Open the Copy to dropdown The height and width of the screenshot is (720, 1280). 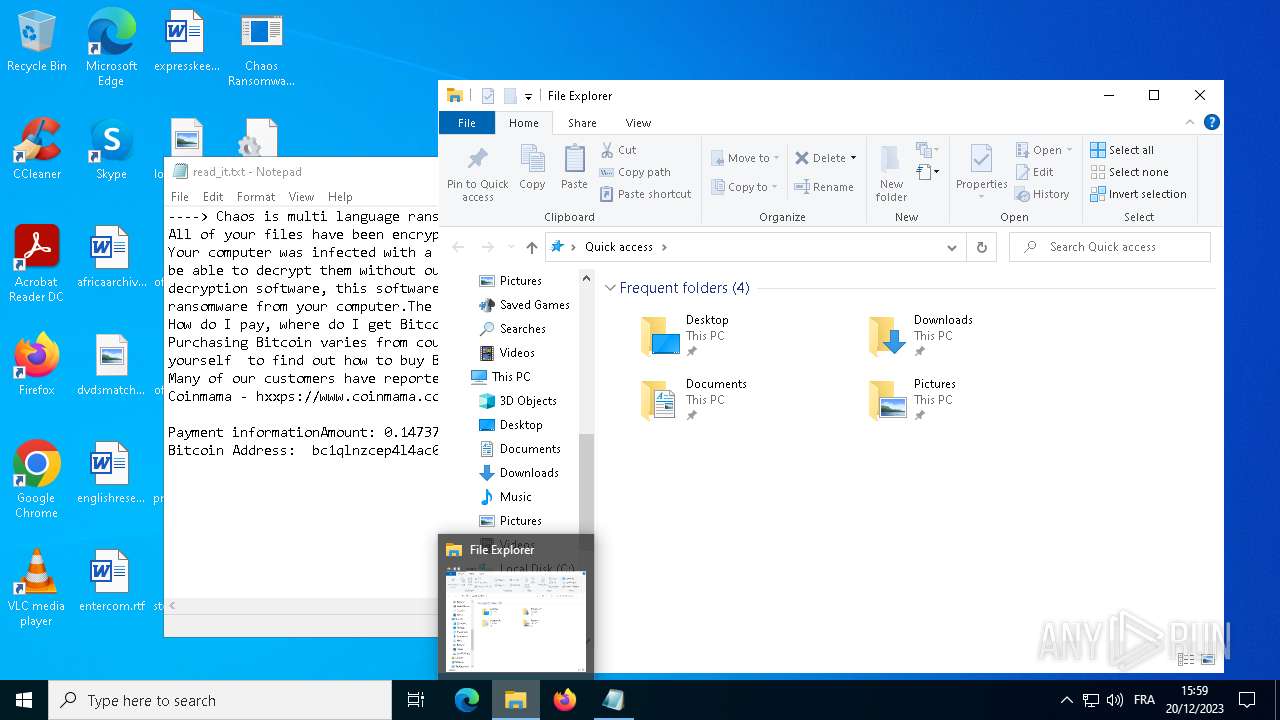[746, 187]
